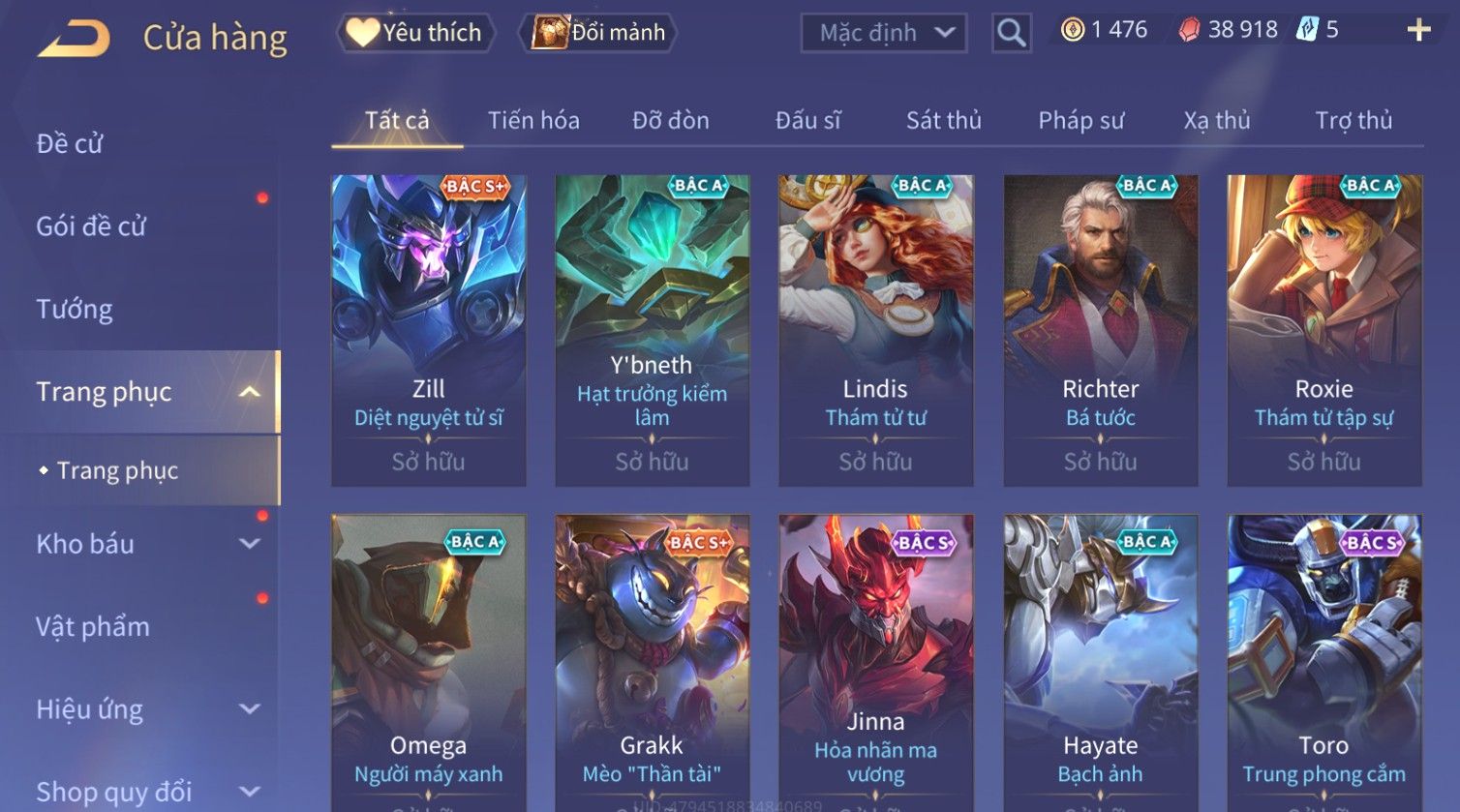The image size is (1460, 812).
Task: Select the Zill Diệt nguyệt tử sĩ skin card
Action: pyautogui.click(x=429, y=330)
